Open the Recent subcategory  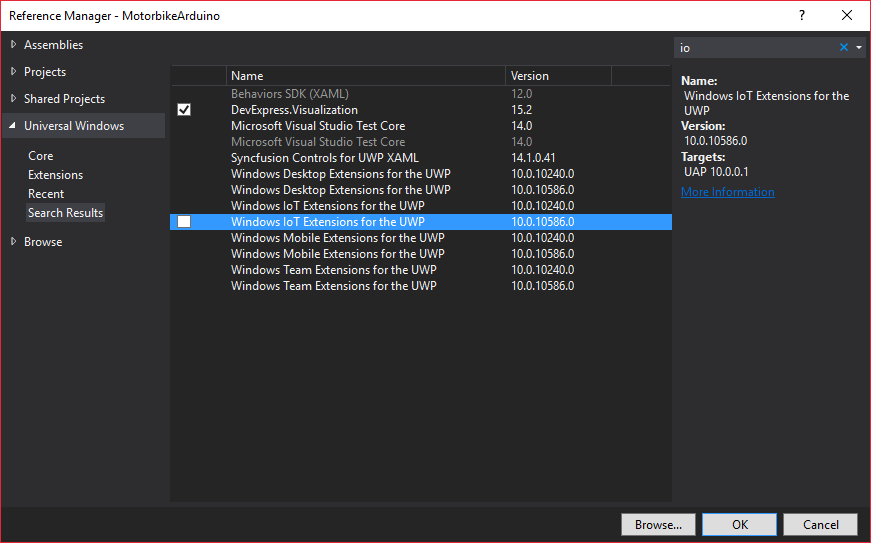coord(46,194)
